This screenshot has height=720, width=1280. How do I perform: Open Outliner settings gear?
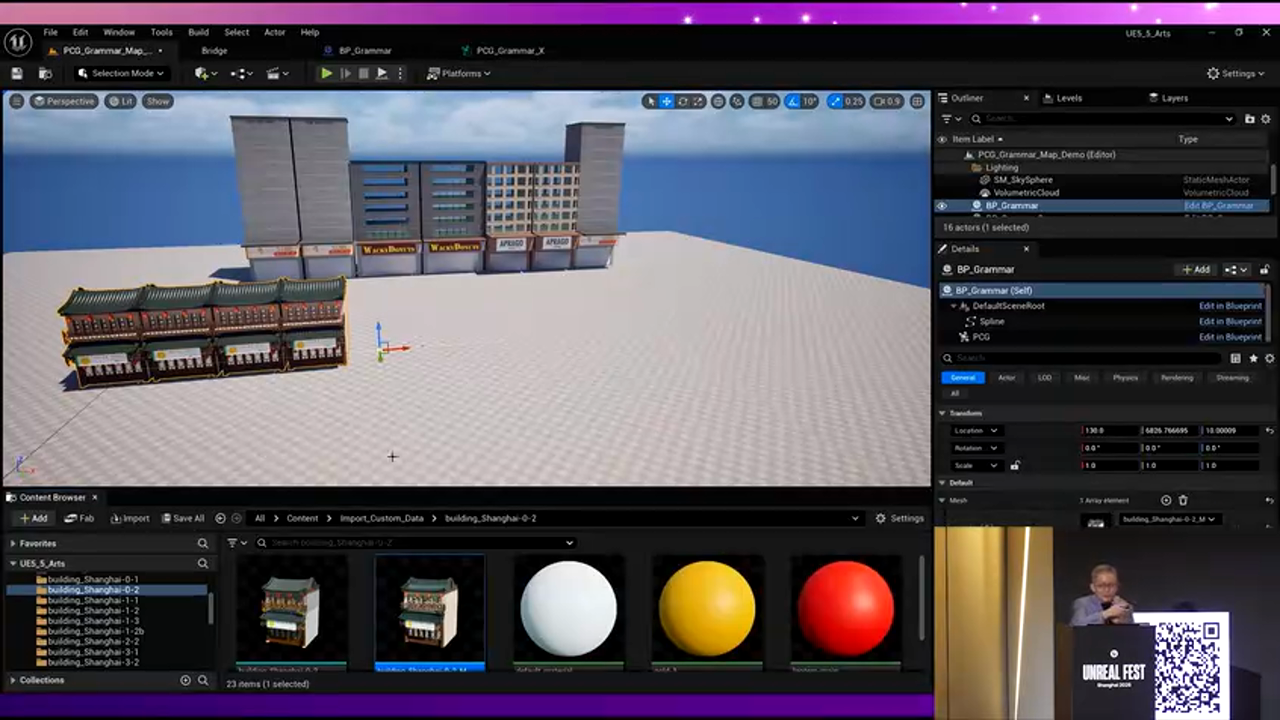click(x=1266, y=119)
